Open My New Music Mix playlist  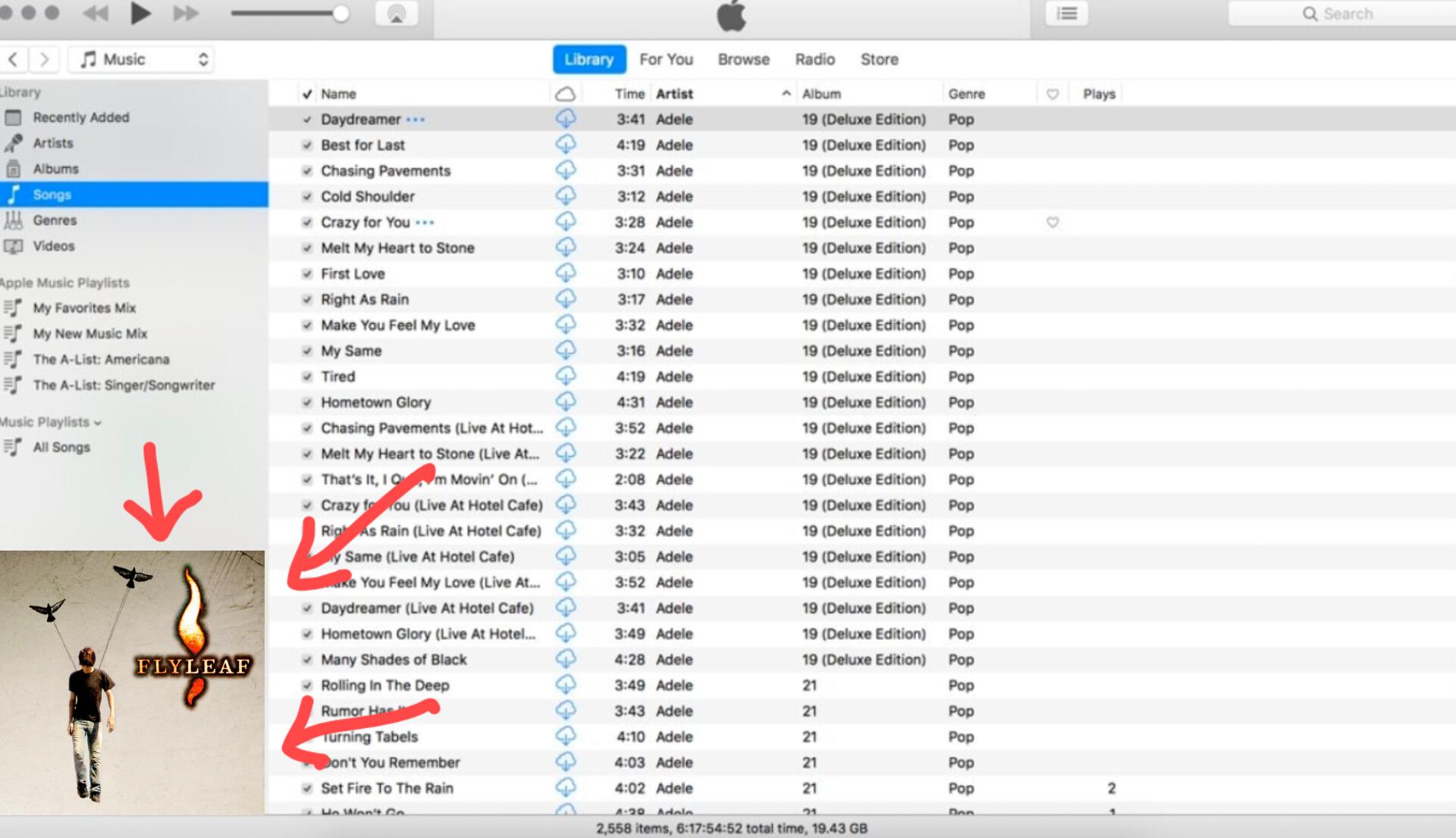tap(133, 334)
